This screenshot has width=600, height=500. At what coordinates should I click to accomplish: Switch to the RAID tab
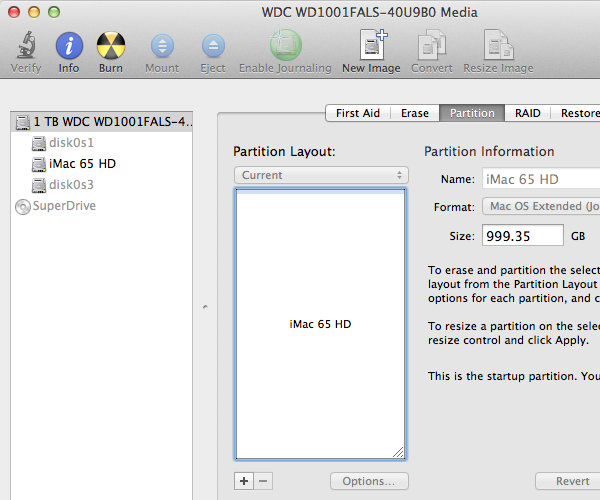[528, 113]
